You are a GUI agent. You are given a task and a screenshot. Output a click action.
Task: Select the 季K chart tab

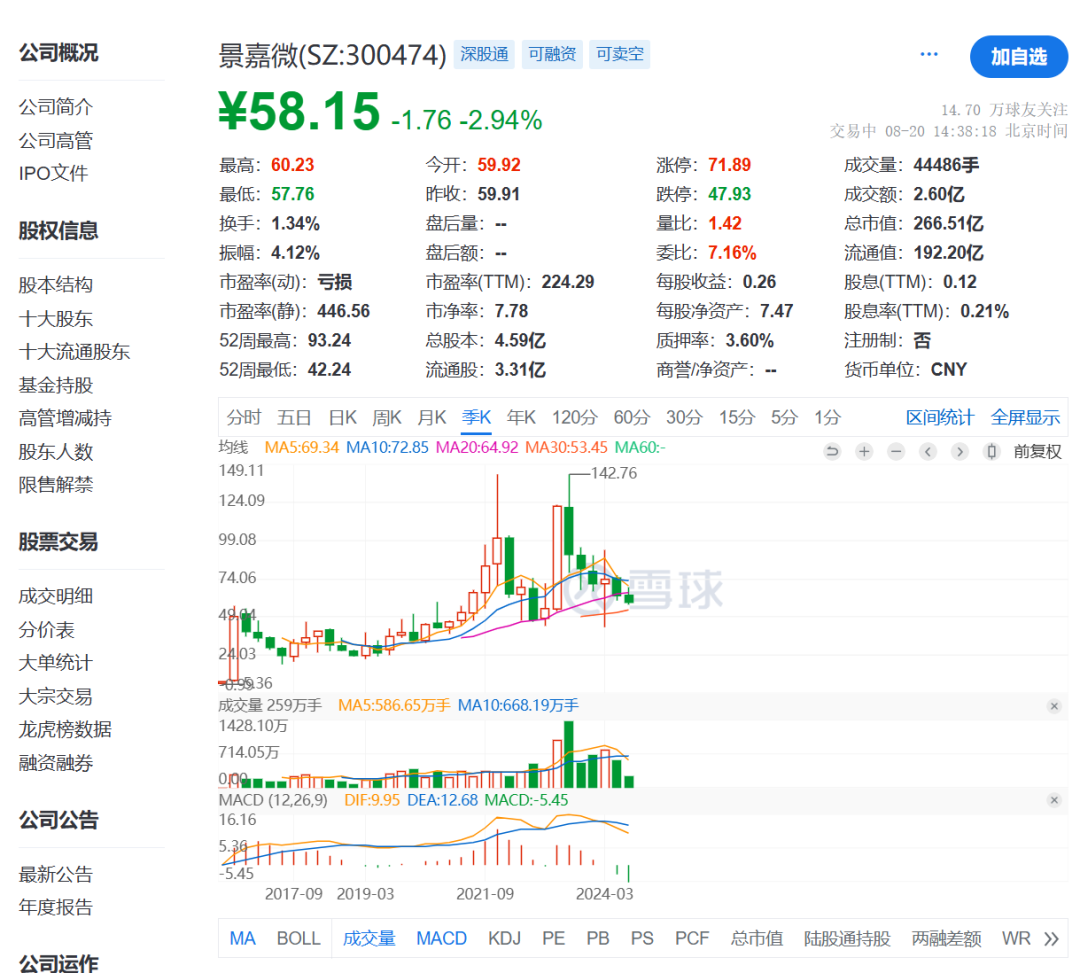(476, 417)
